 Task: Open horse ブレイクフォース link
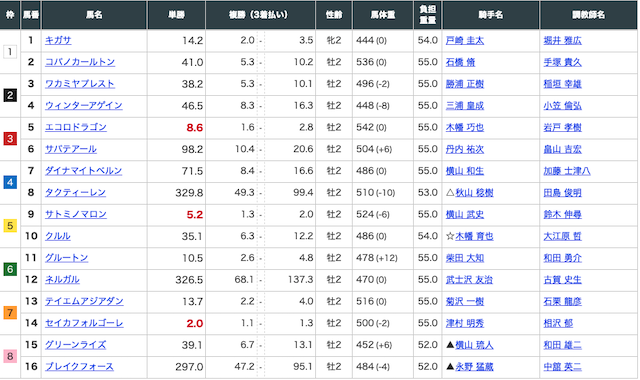coord(79,367)
